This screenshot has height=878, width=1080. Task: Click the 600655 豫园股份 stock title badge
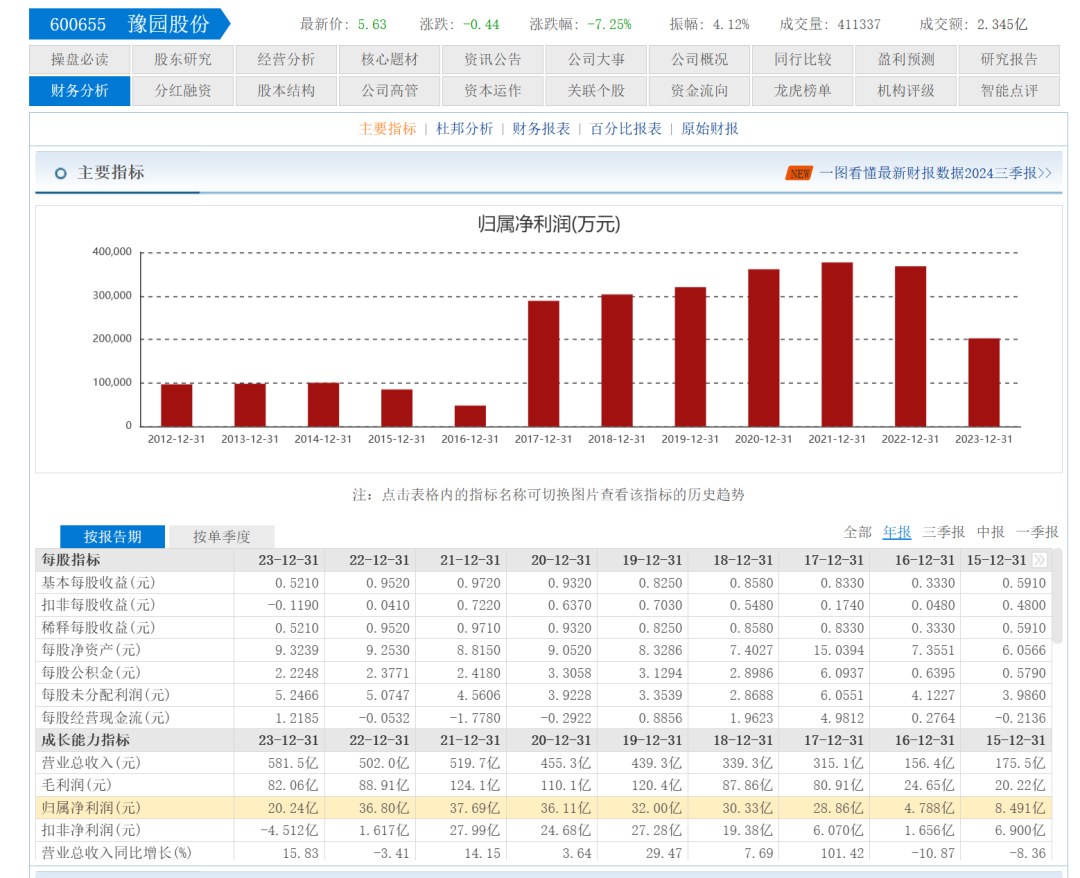[x=129, y=24]
